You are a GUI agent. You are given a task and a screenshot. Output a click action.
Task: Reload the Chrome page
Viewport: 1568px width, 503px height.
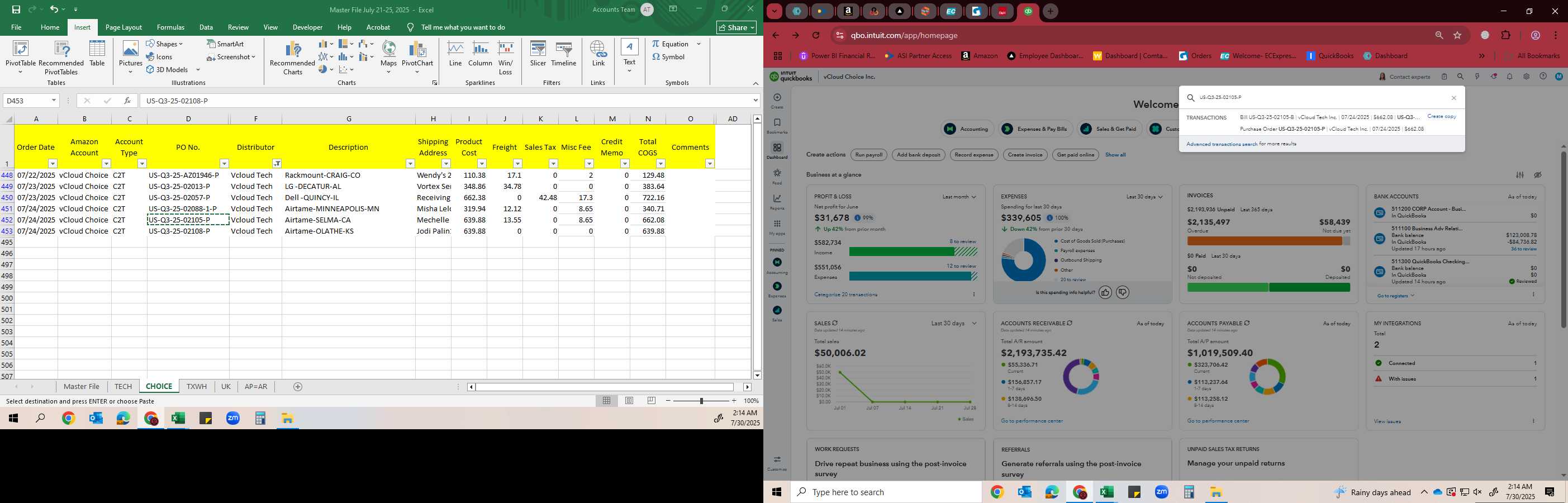pos(816,35)
